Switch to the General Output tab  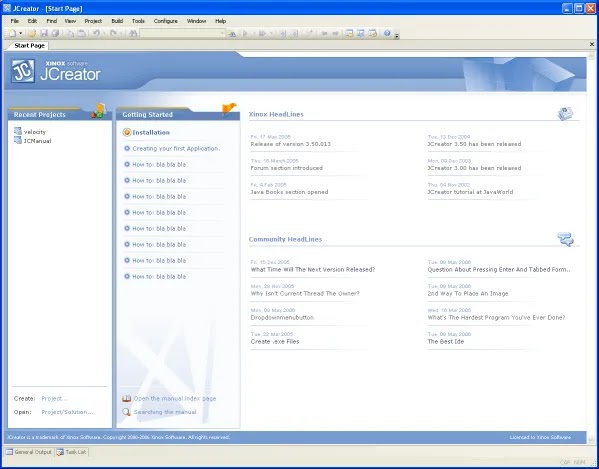click(x=29, y=452)
